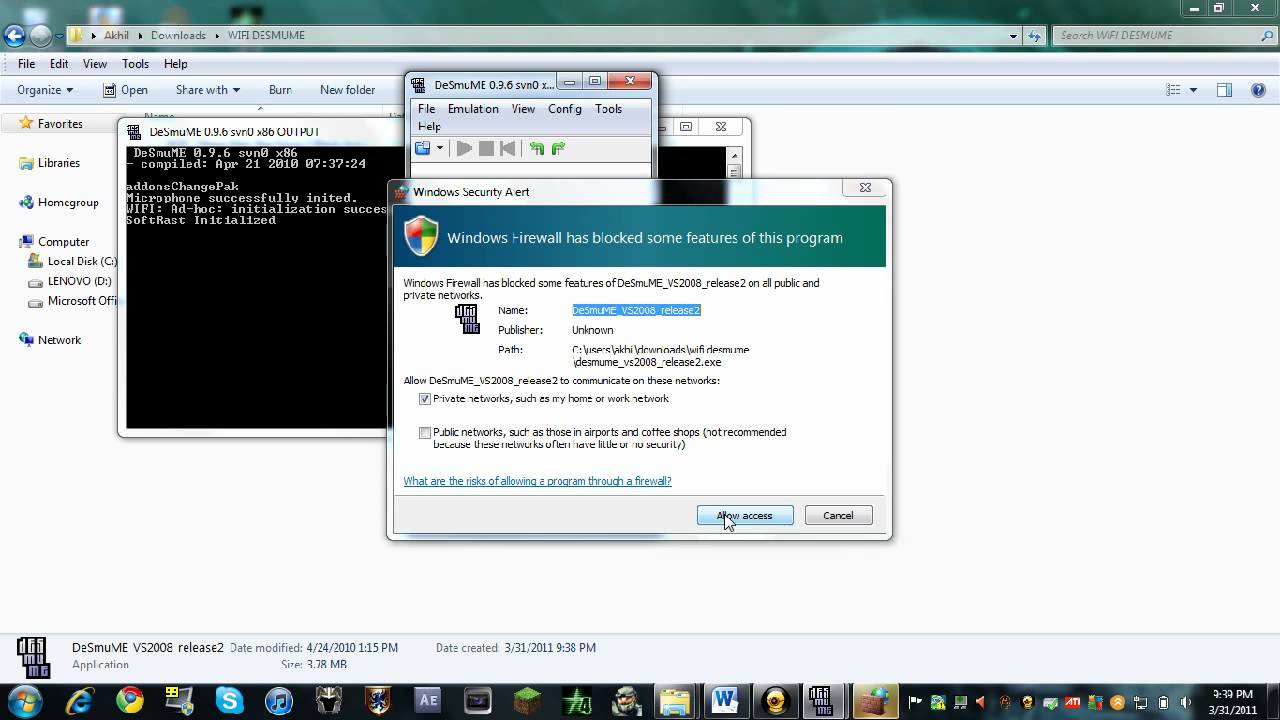The image size is (1280, 720).
Task: Select Homegroup in navigation pane
Action: pos(68,202)
